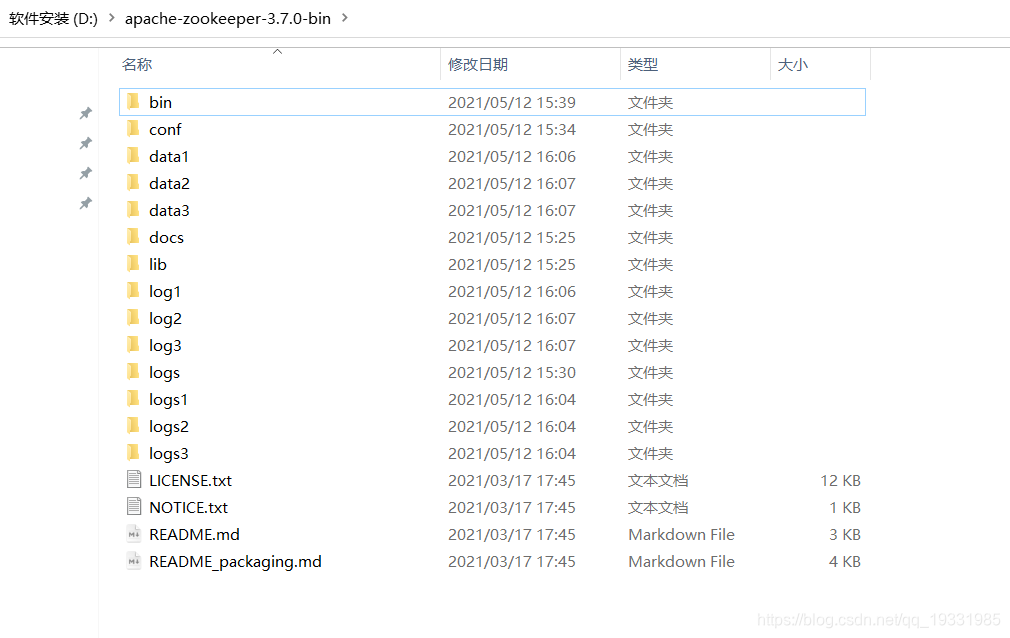Screen dimensions: 1010x638
Task: Click the sort arrow above 名称 column
Action: [278, 52]
